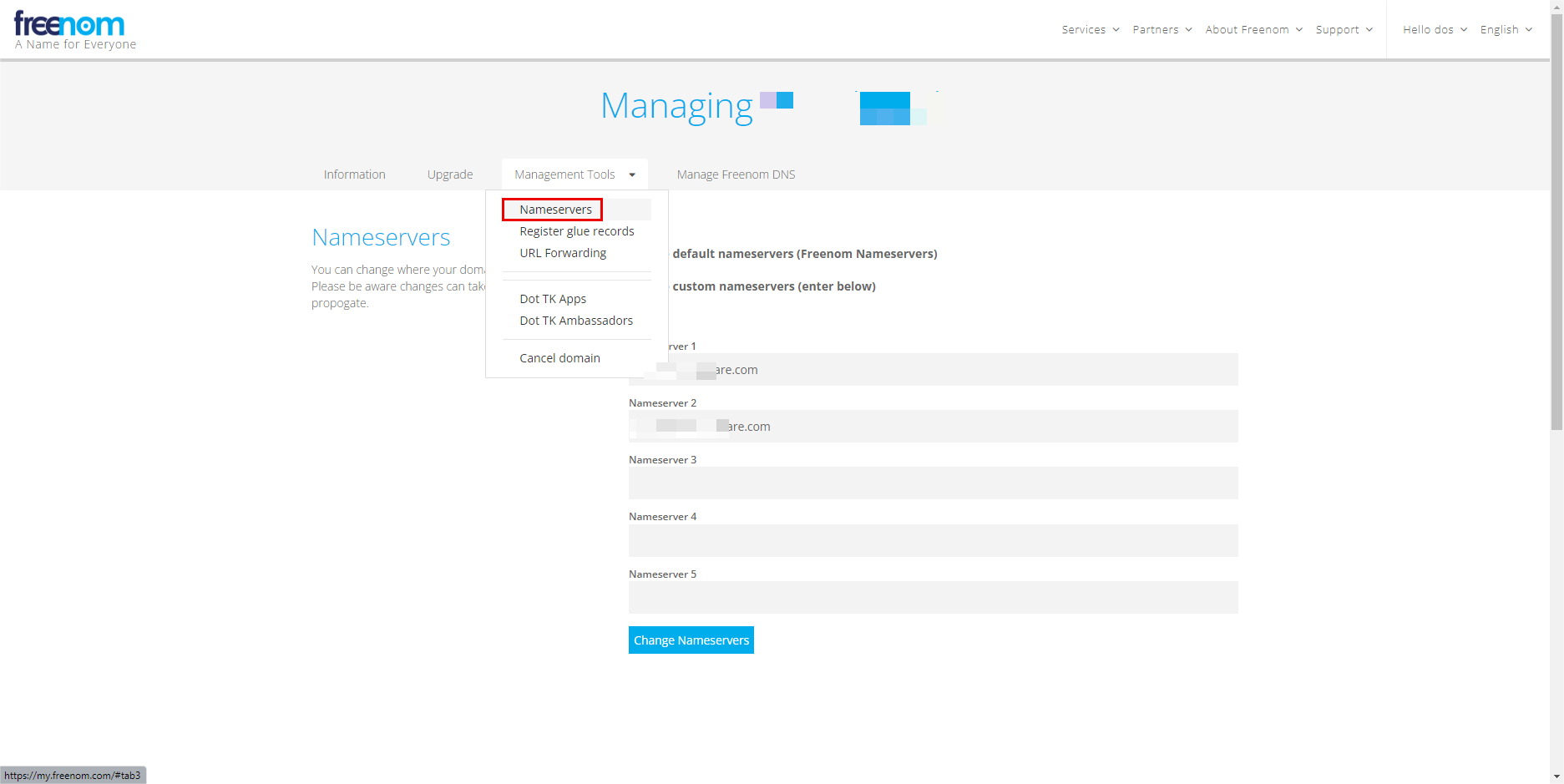Choose Cancel domain option

coord(559,358)
